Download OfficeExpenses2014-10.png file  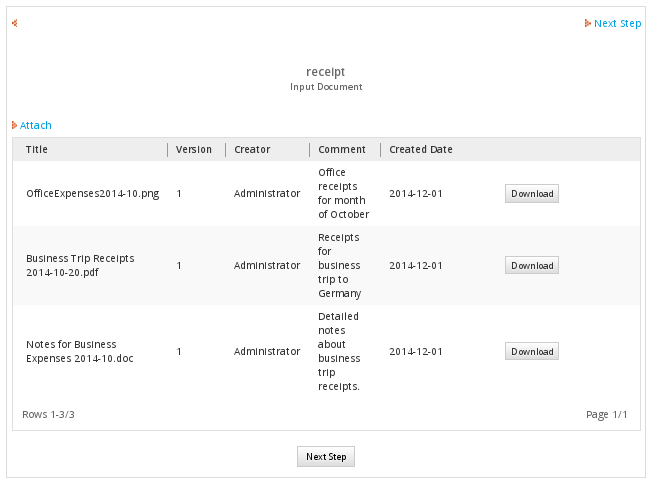531,194
